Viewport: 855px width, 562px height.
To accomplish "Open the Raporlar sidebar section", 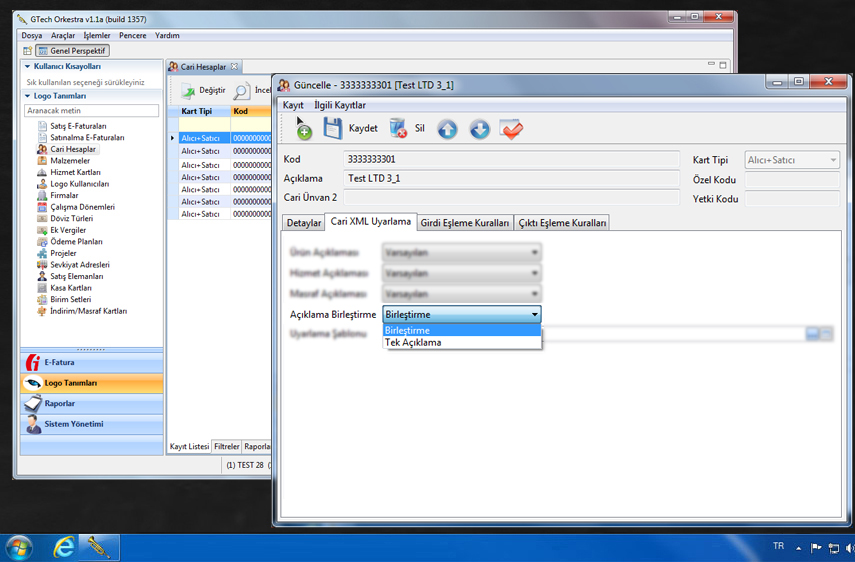I will (x=92, y=404).
